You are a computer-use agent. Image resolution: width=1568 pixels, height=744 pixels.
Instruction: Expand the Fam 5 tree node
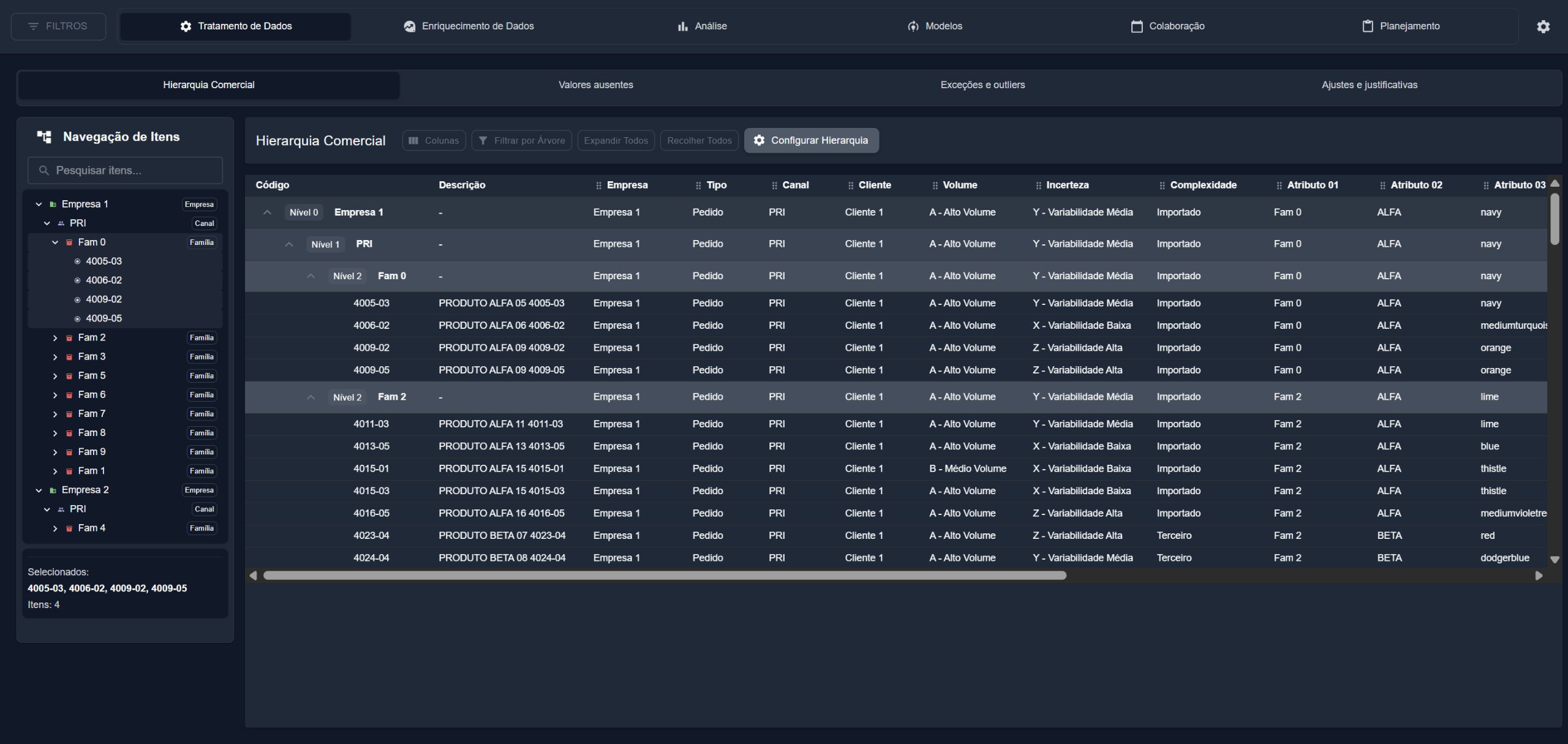(x=55, y=376)
